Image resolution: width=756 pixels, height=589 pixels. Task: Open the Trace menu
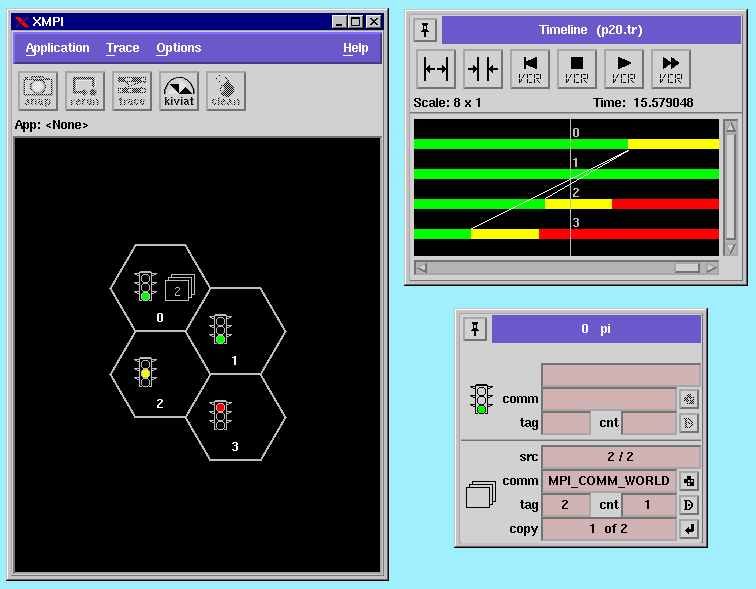coord(122,48)
